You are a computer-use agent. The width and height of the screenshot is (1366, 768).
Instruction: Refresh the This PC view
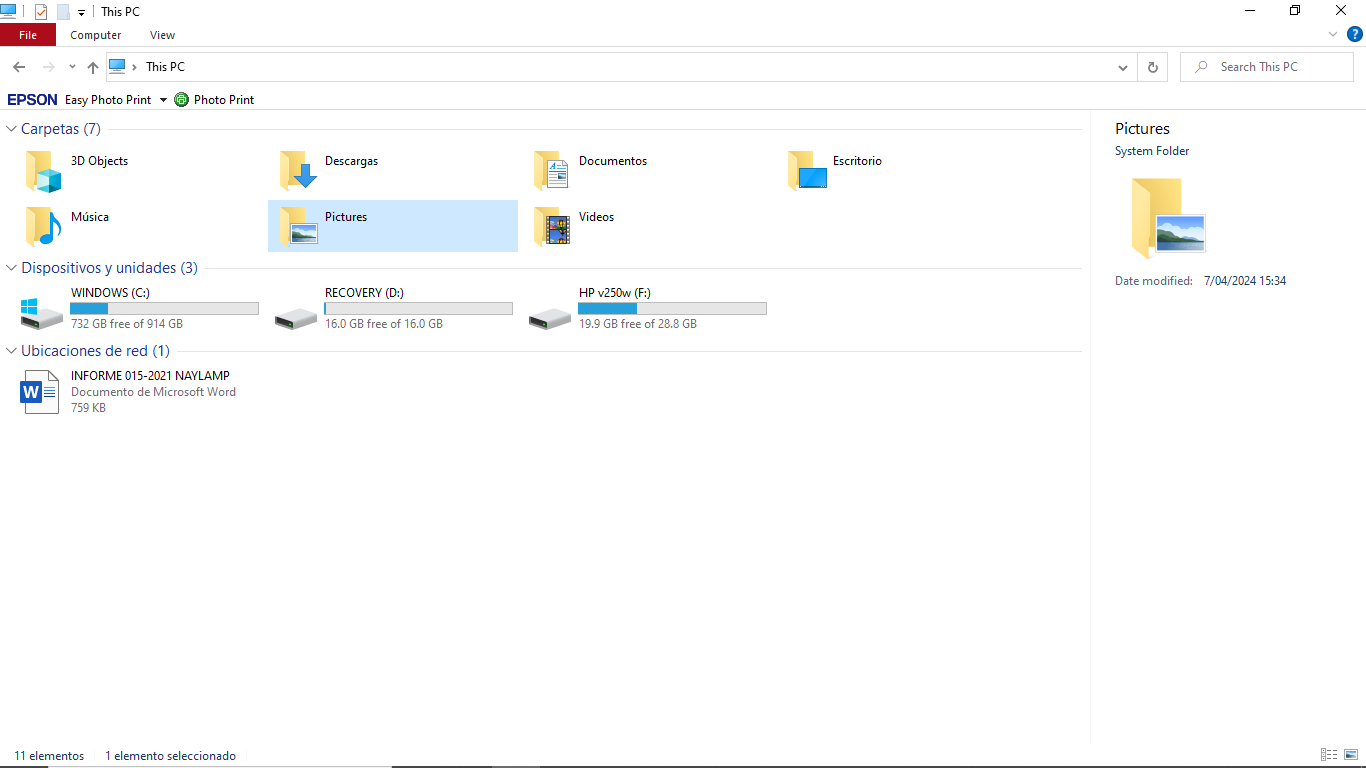click(1152, 67)
